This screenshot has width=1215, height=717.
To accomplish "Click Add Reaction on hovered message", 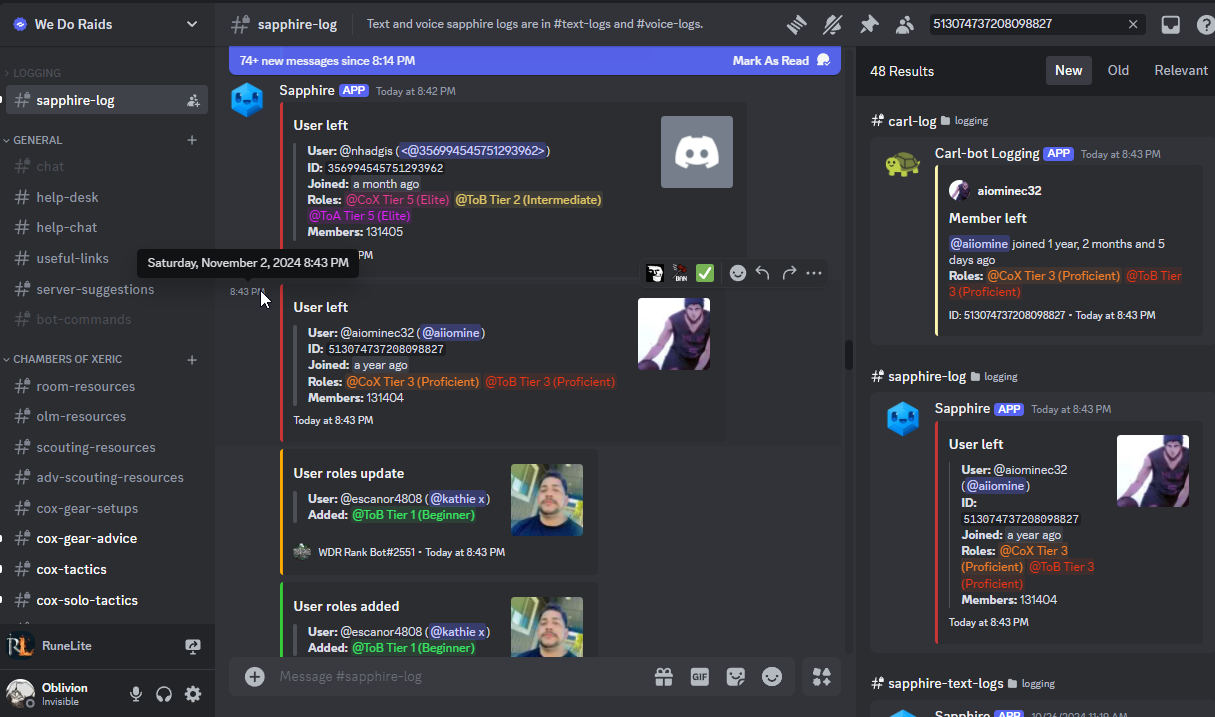I will point(738,273).
